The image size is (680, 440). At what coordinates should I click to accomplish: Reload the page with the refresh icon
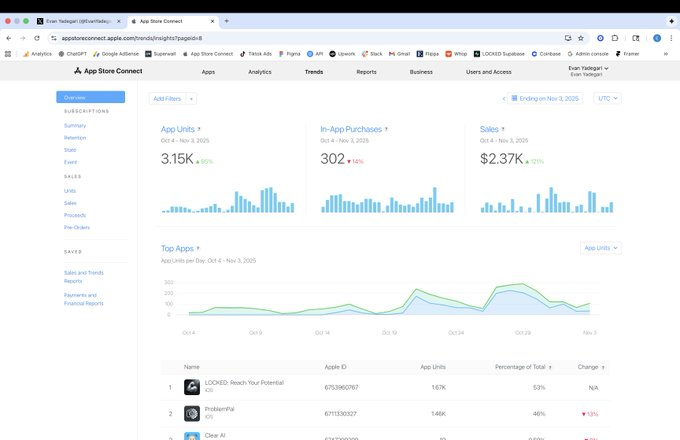(x=37, y=38)
